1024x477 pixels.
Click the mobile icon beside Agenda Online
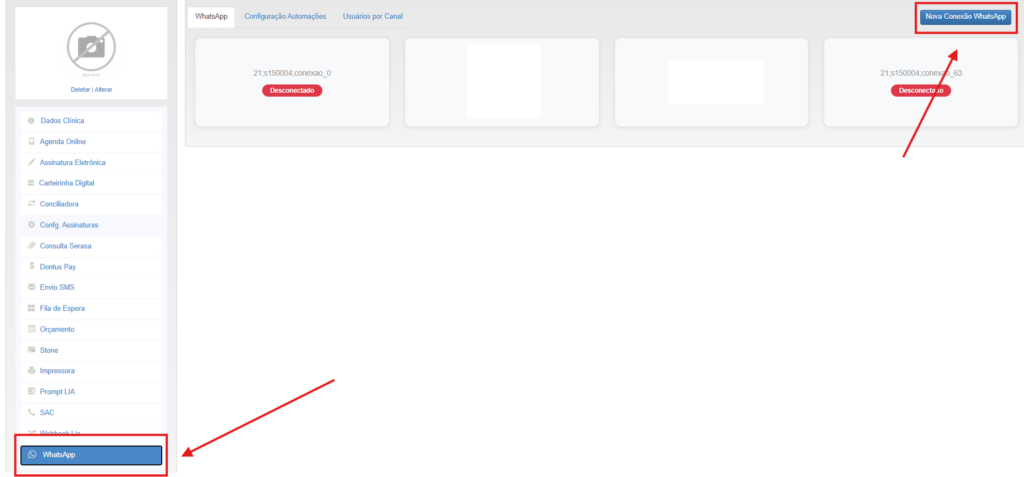pos(31,141)
